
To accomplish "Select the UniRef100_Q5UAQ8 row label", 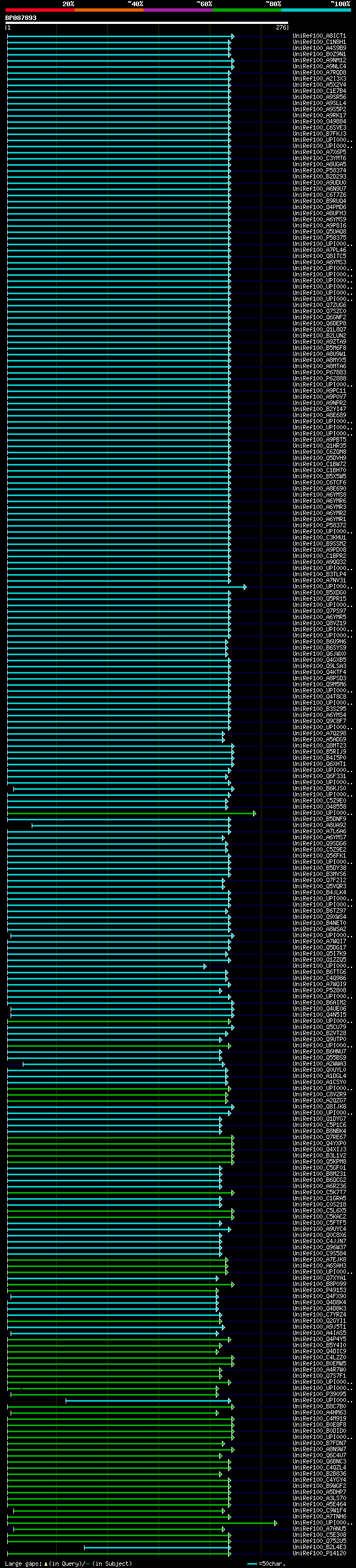I will pos(319,231).
